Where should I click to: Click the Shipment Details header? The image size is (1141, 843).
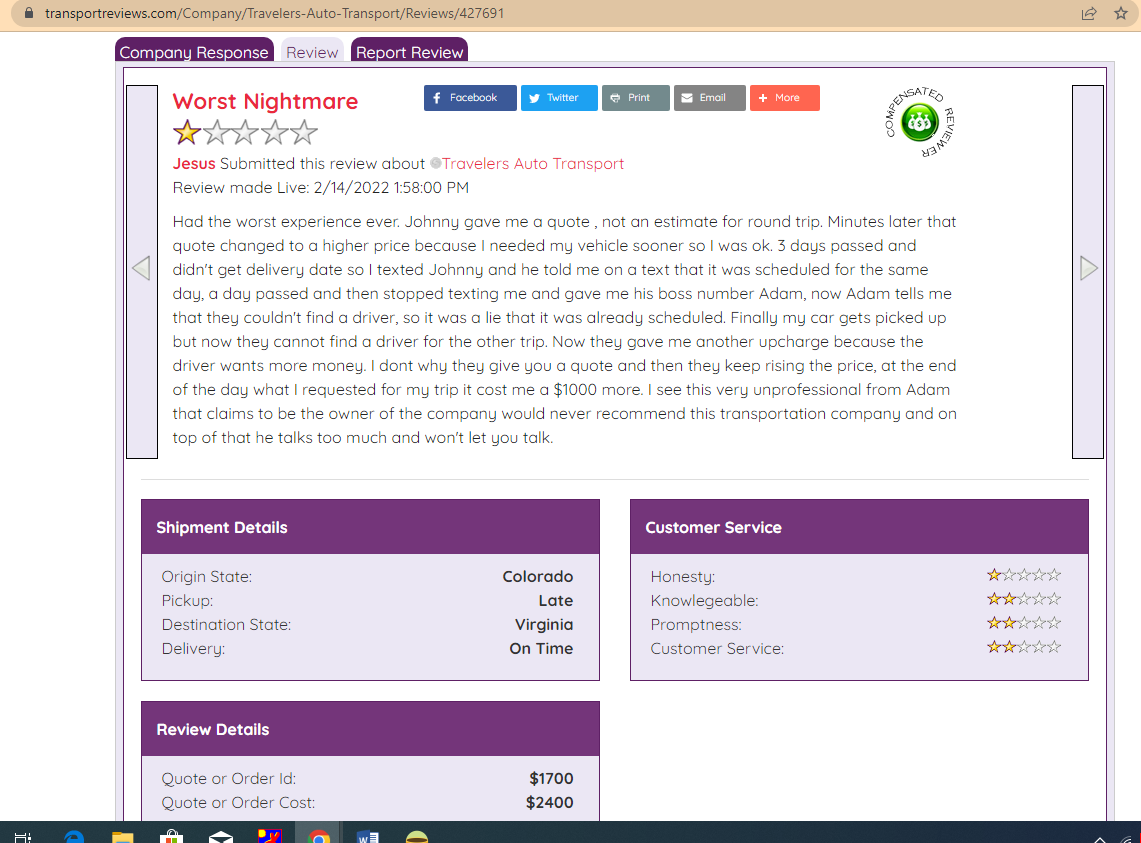tap(370, 527)
